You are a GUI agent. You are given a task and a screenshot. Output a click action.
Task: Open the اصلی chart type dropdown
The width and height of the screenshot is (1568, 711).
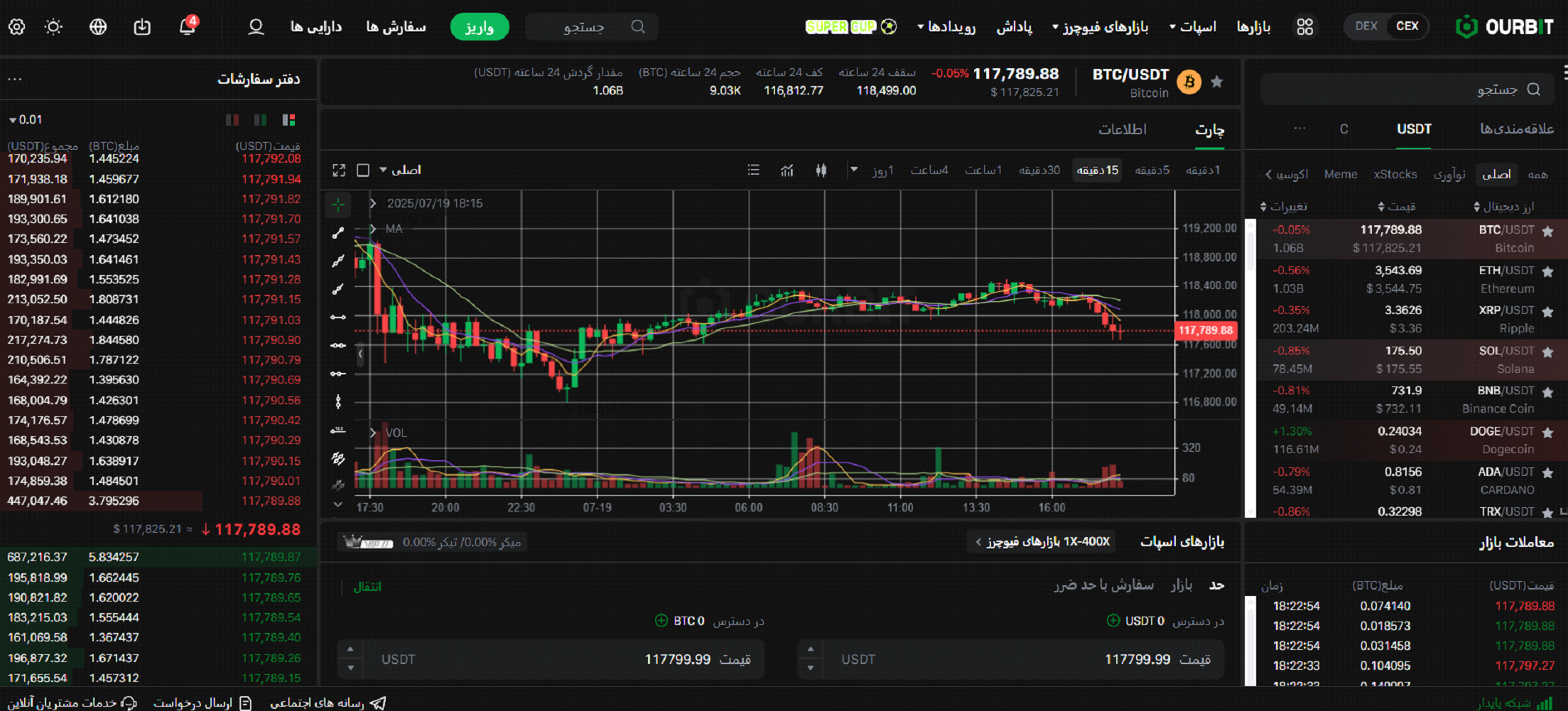click(400, 170)
